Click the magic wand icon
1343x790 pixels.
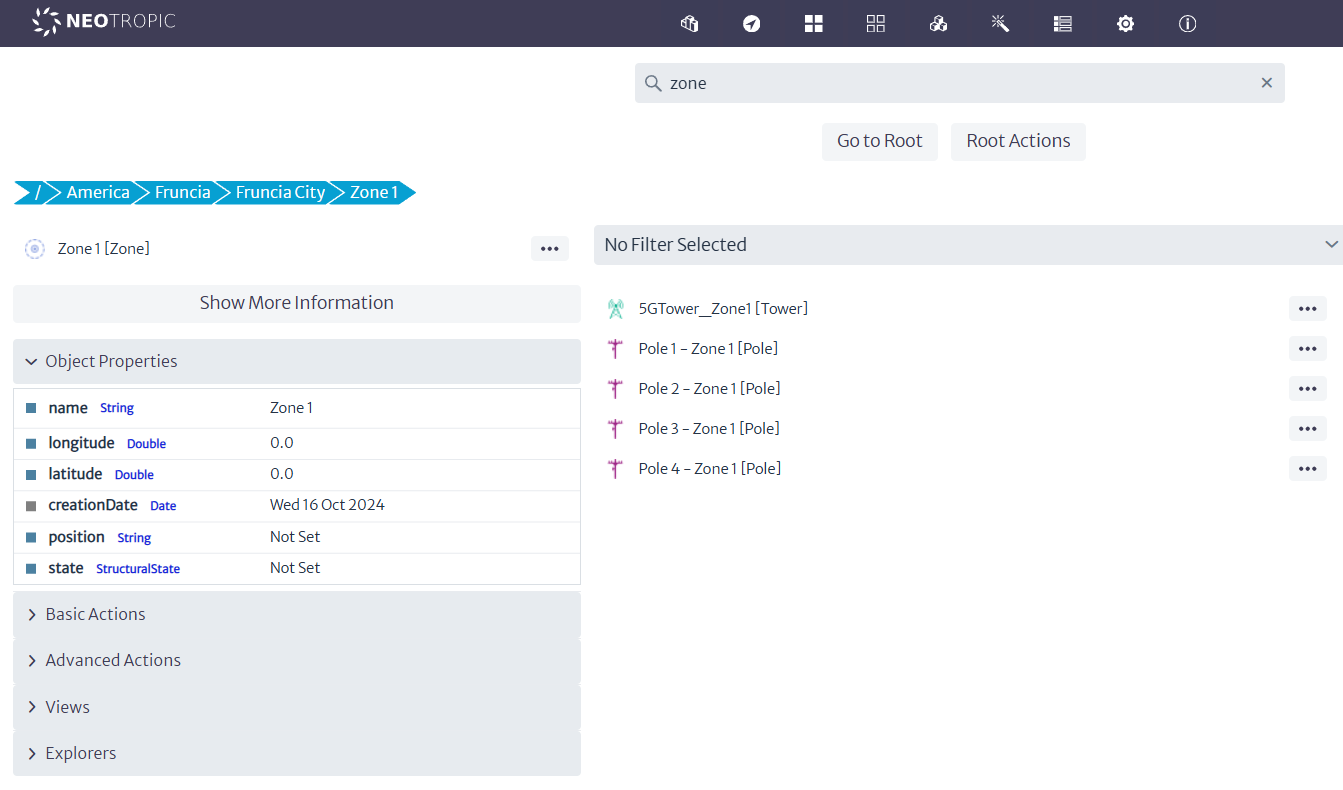[1000, 24]
